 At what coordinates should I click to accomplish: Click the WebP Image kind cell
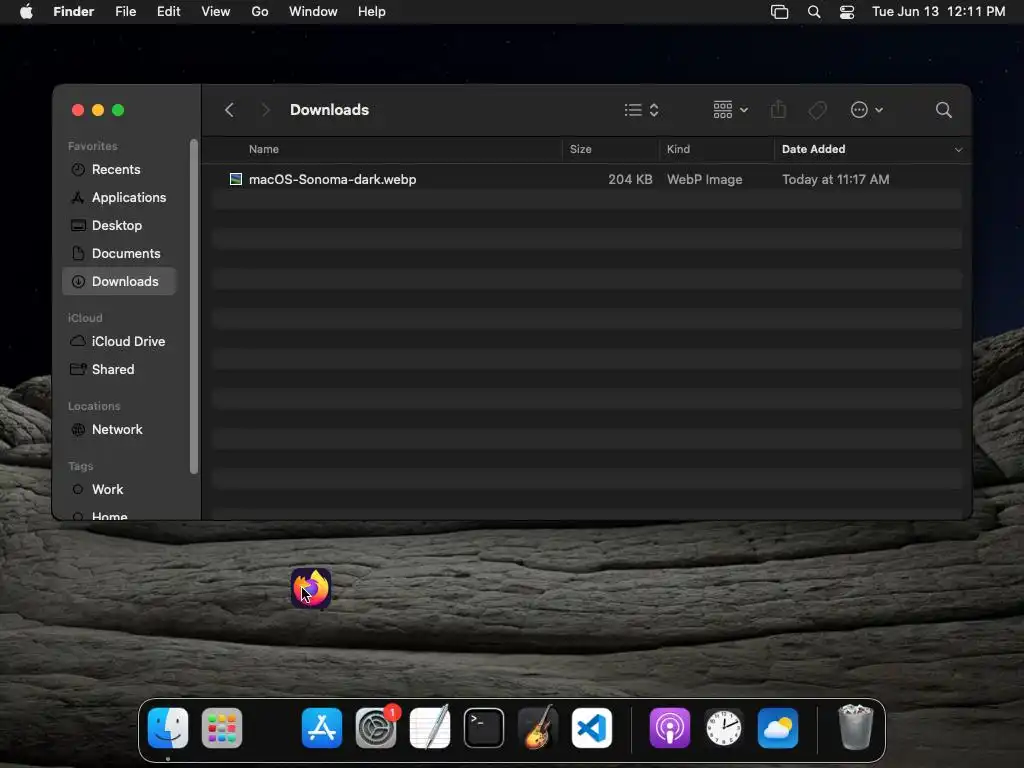click(x=704, y=179)
